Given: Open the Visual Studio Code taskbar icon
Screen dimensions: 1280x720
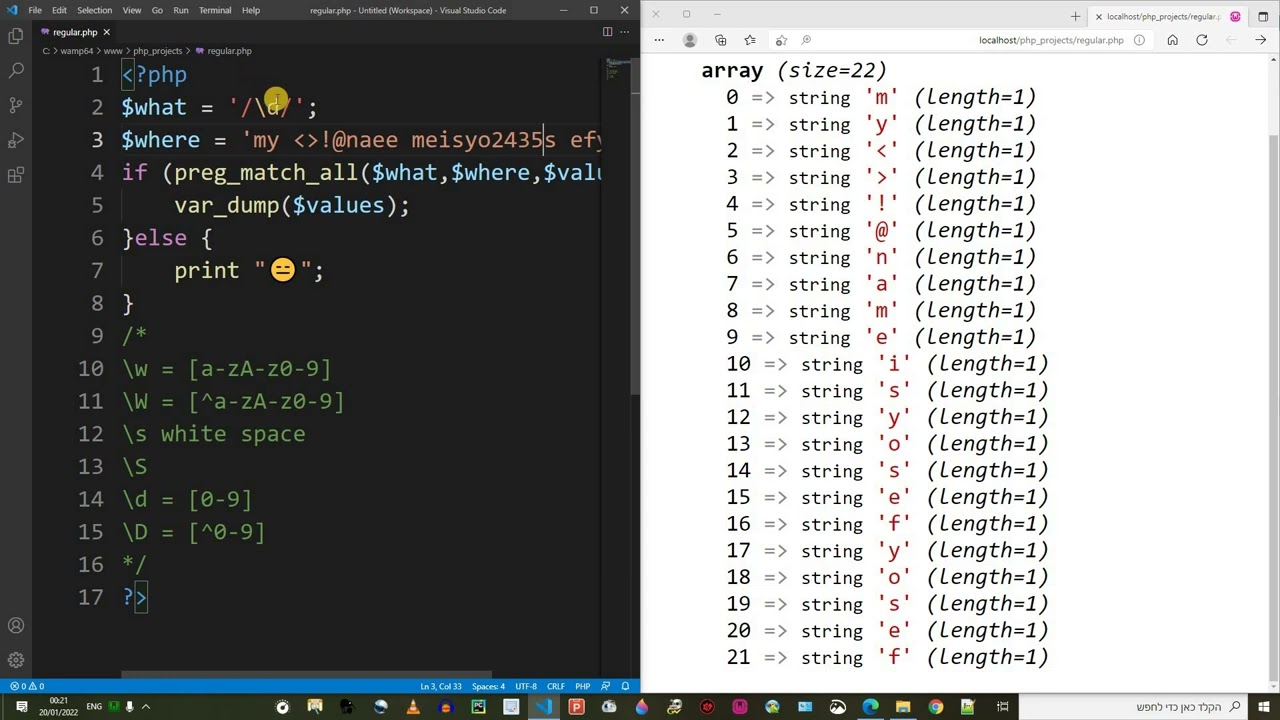Looking at the screenshot, I should 543,707.
